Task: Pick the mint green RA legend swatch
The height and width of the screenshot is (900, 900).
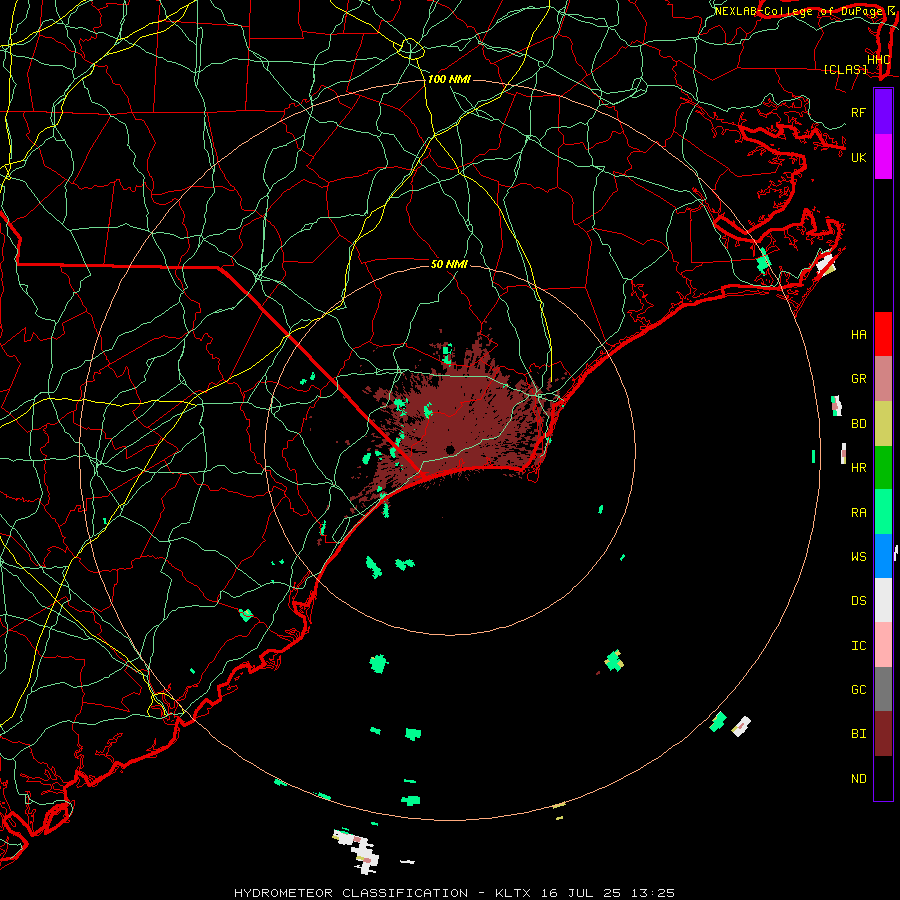Action: click(x=883, y=512)
